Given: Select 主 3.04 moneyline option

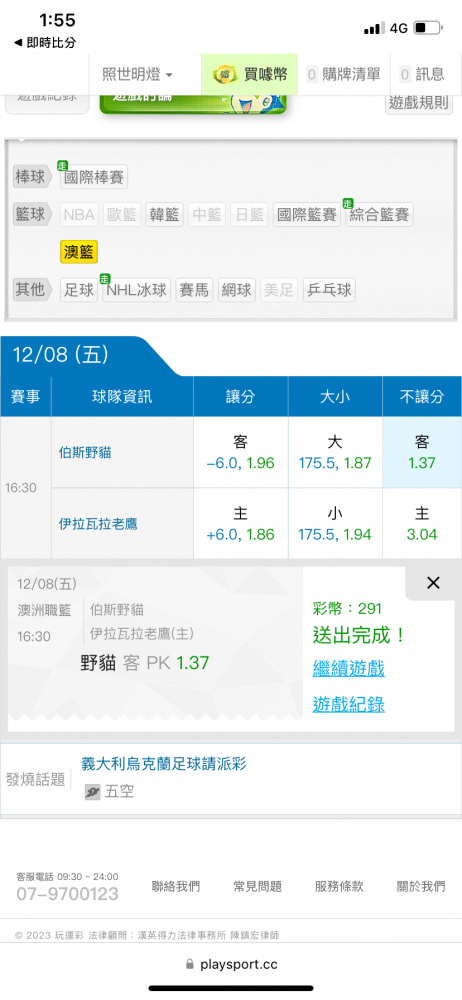Looking at the screenshot, I should tap(422, 524).
